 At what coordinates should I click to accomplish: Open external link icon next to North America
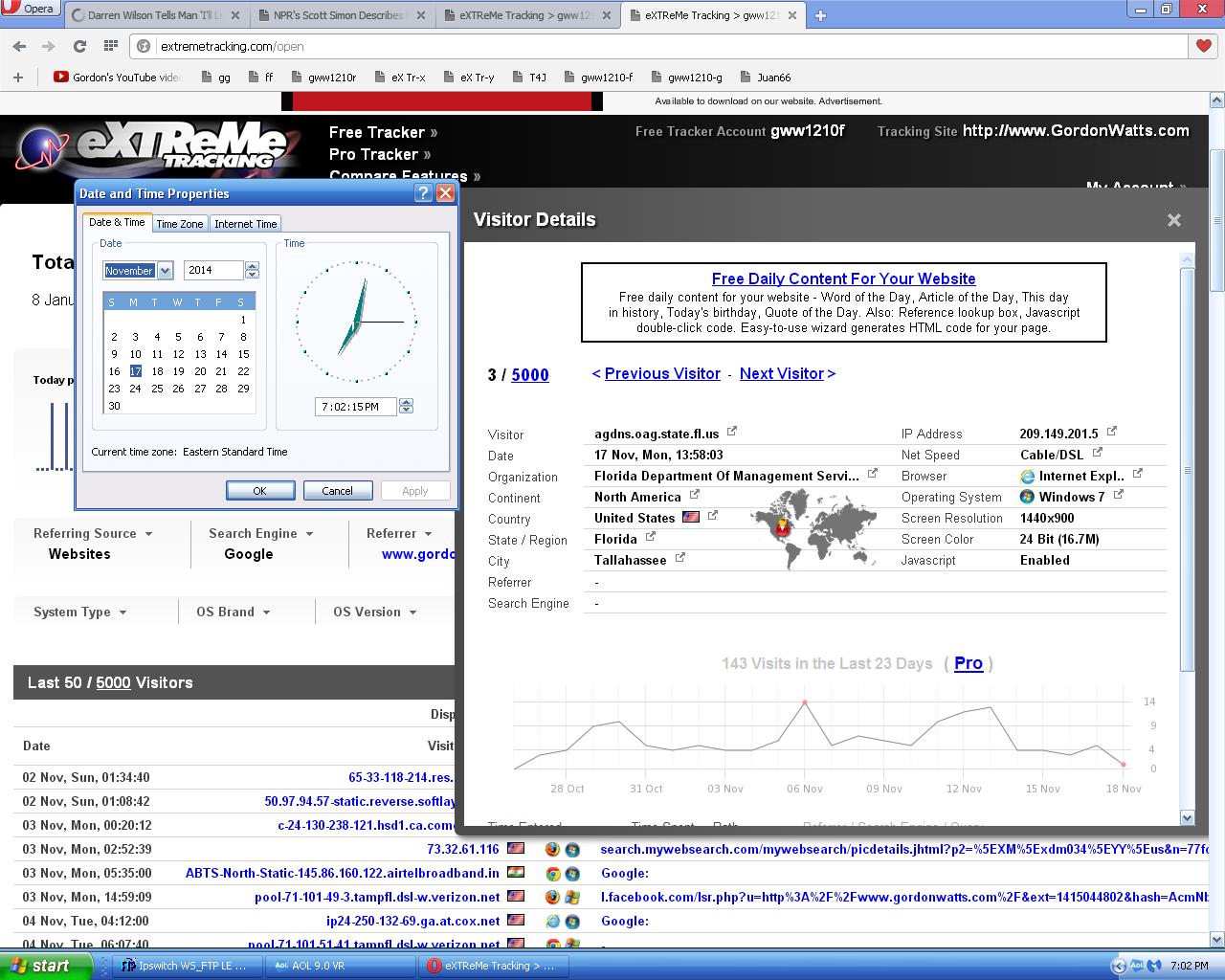pos(695,495)
